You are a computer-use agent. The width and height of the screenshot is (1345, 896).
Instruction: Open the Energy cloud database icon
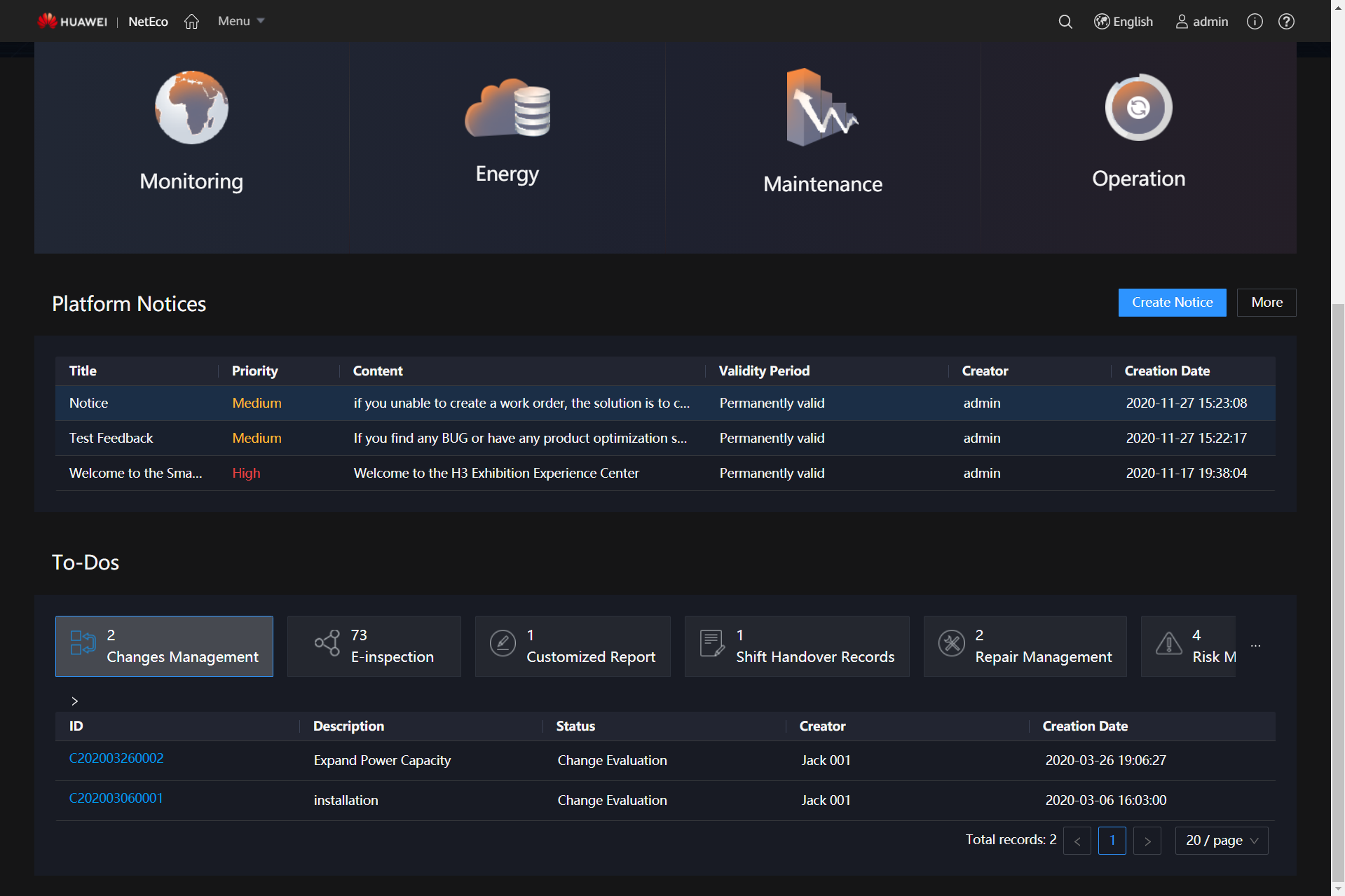507,108
